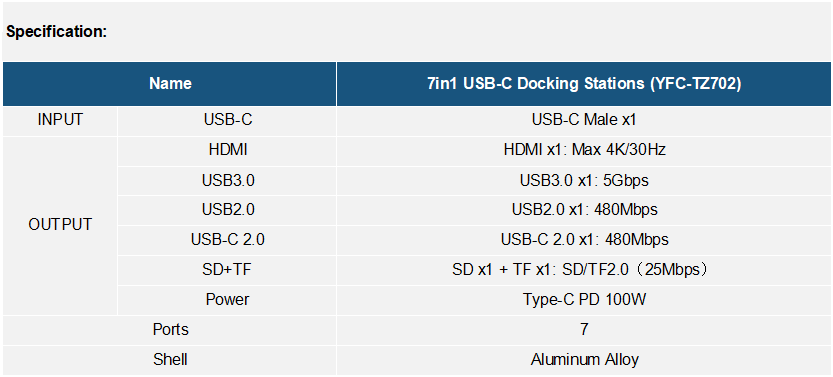This screenshot has width=833, height=377.
Task: Select the 5Gbps value cell
Action: (584, 181)
